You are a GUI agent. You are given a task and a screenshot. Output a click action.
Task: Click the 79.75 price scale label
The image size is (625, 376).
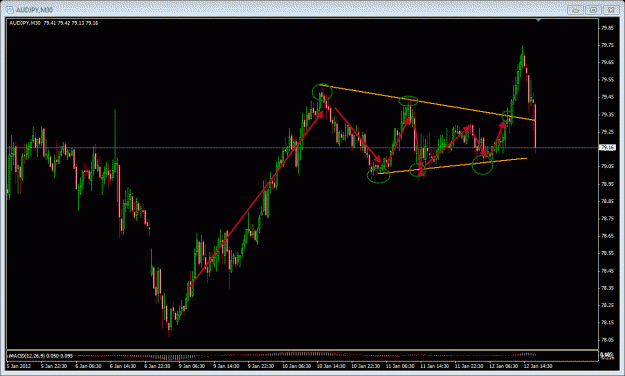607,45
